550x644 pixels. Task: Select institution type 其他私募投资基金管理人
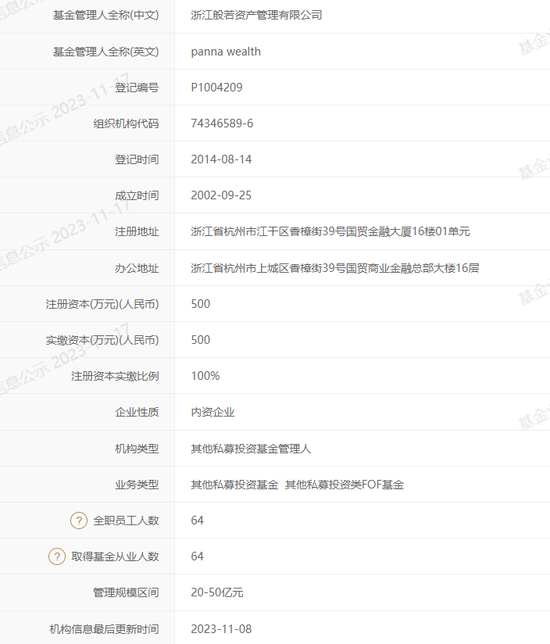[251, 449]
